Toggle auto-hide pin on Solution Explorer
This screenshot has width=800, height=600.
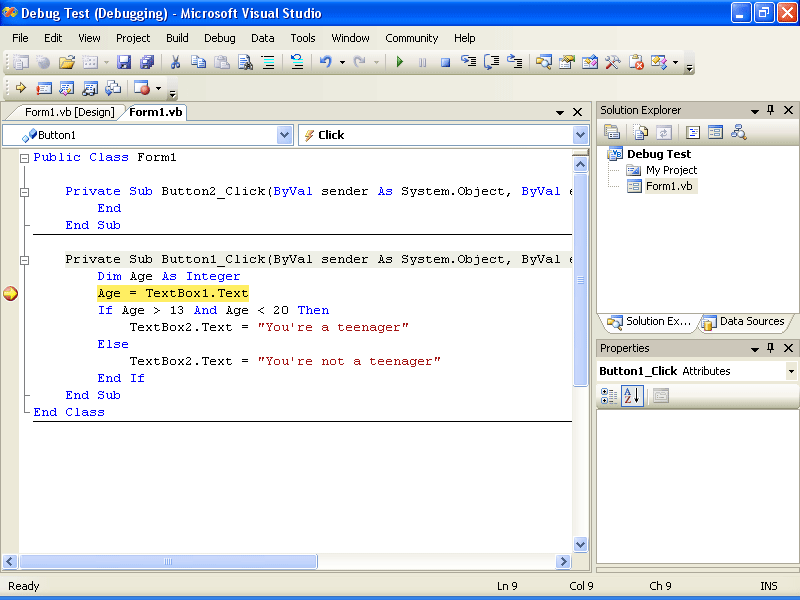pos(770,110)
